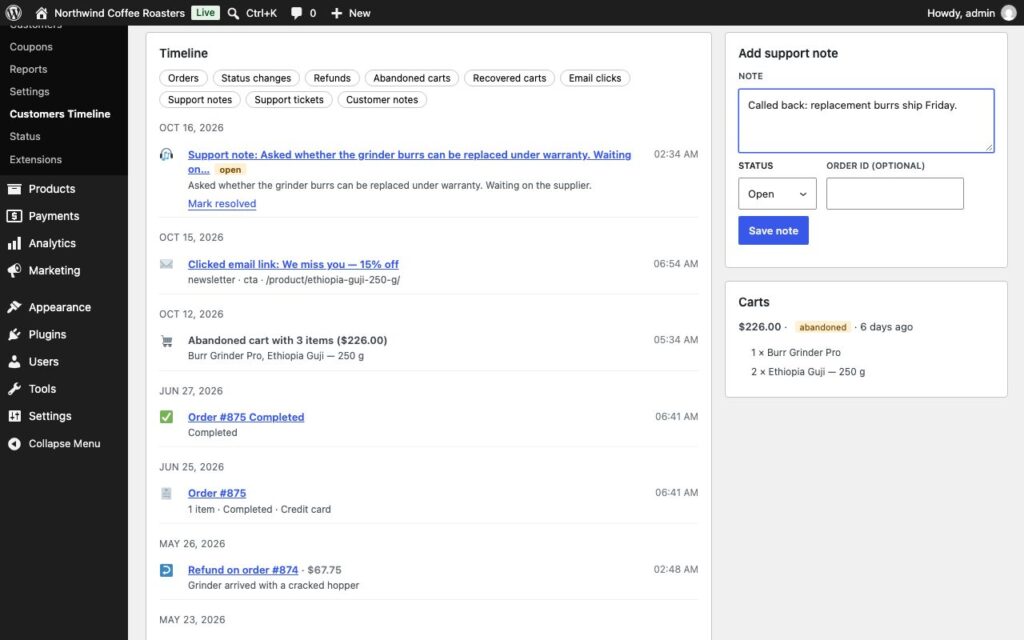Toggle the Support notes filter chip
The width and height of the screenshot is (1024, 640).
coord(200,100)
